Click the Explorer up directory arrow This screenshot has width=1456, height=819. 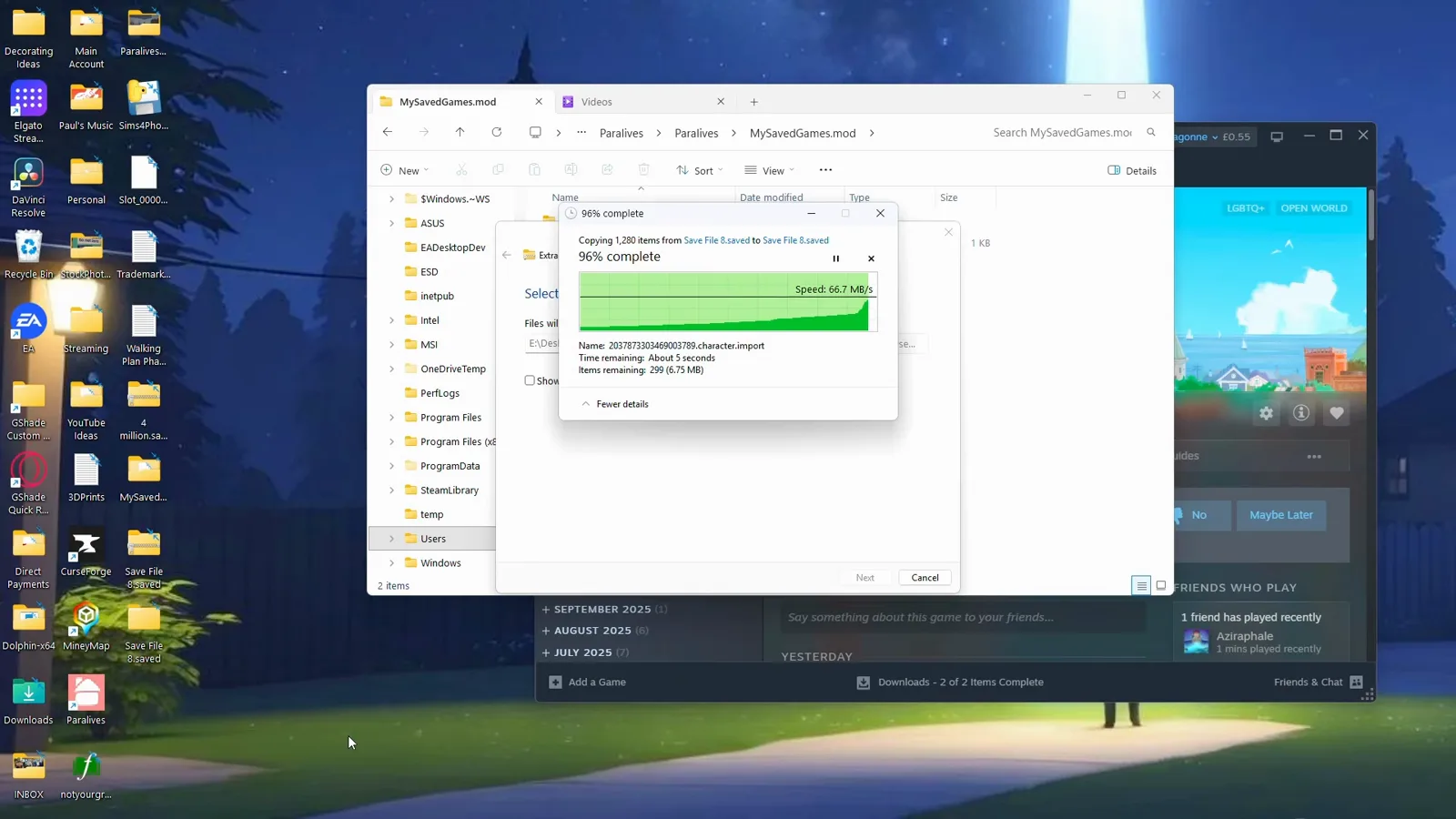460,133
